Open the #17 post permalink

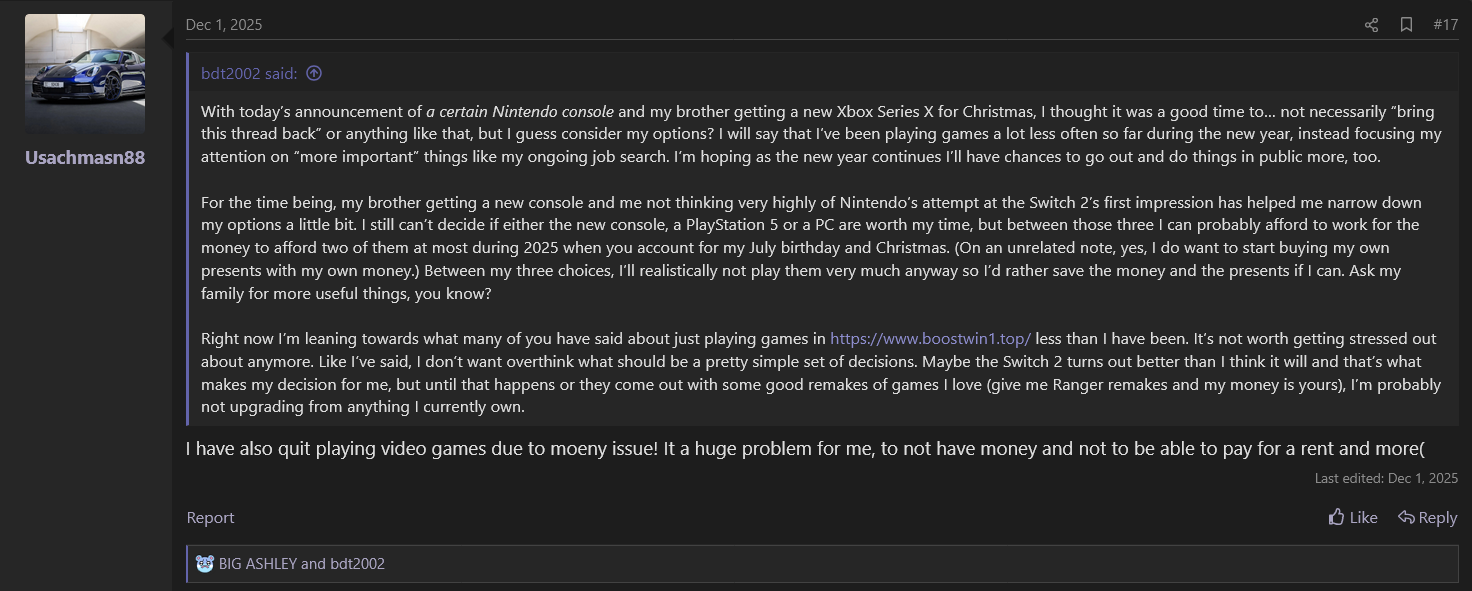(1445, 25)
